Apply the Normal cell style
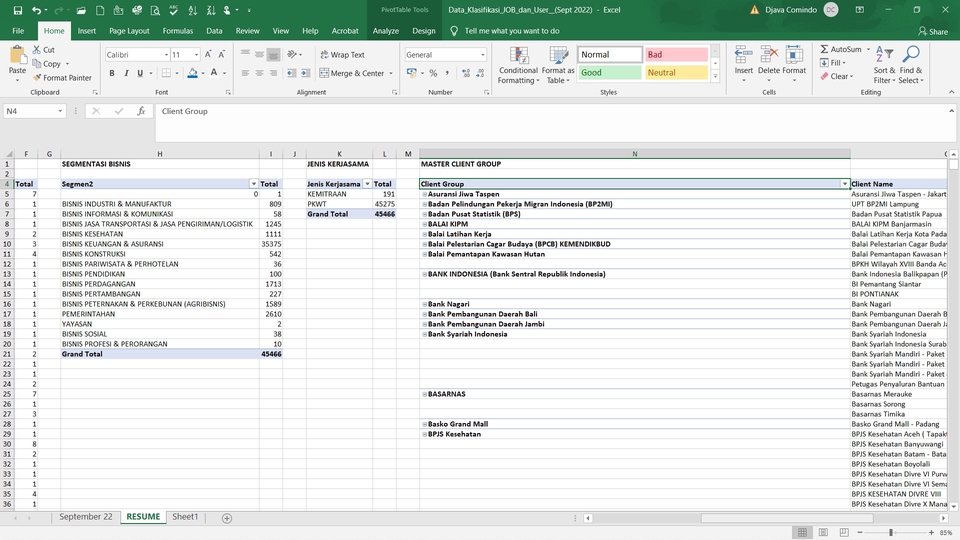The height and width of the screenshot is (540, 960). (x=609, y=54)
